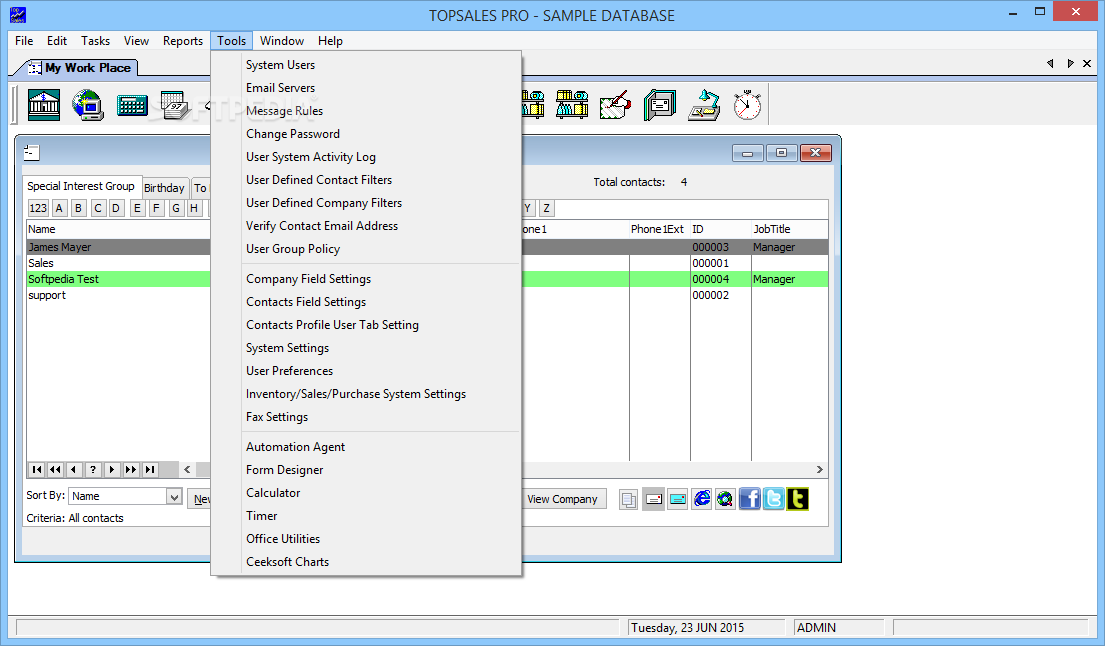Viewport: 1105px width, 646px height.
Task: Open the File menu
Action: (24, 41)
